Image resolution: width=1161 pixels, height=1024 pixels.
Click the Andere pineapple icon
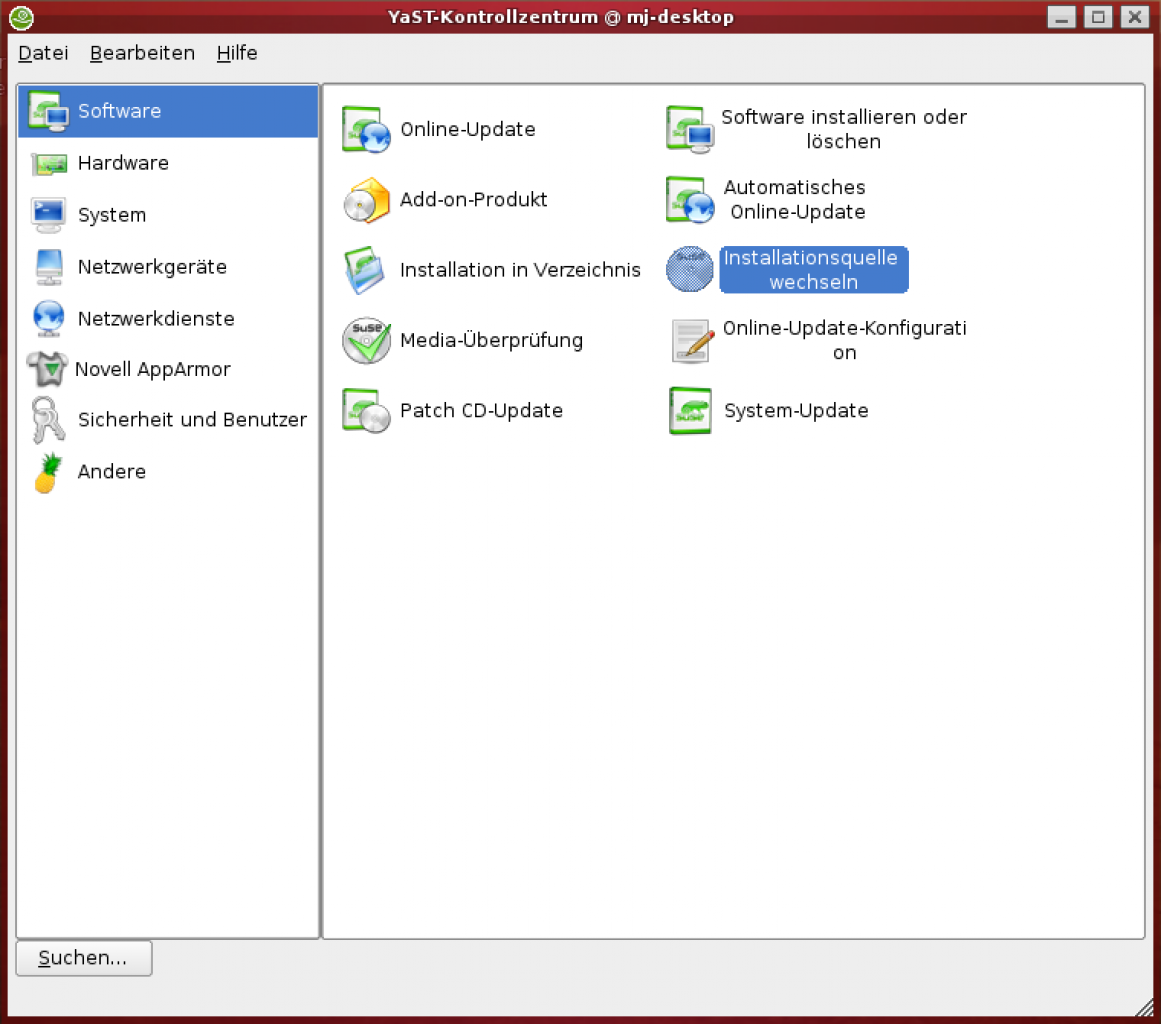48,473
